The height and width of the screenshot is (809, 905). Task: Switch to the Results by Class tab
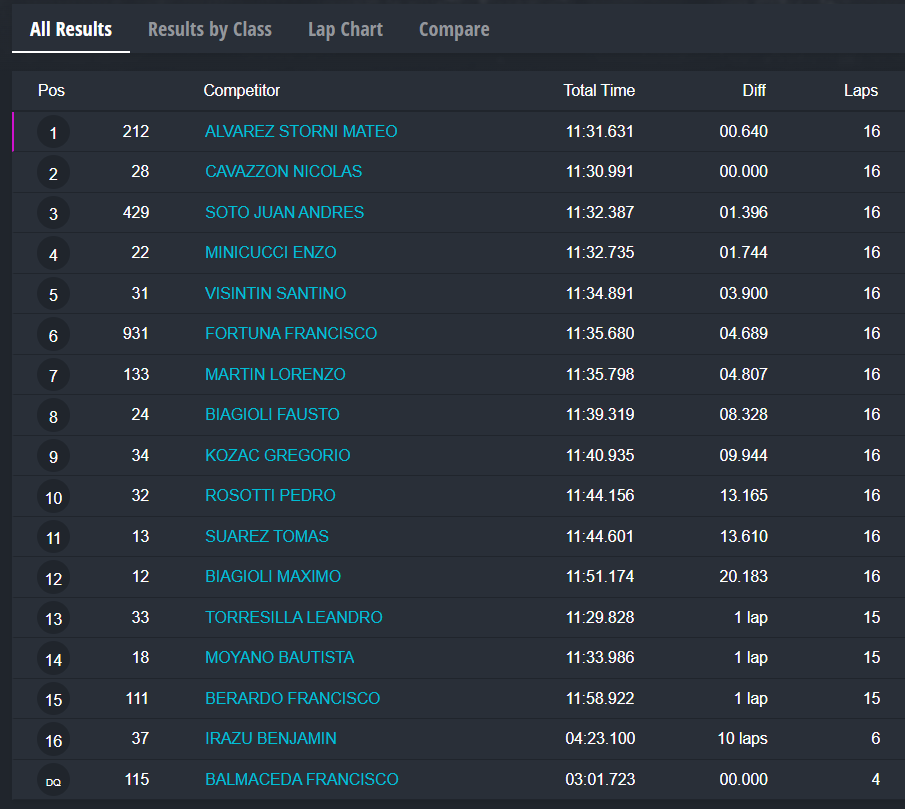coord(209,29)
